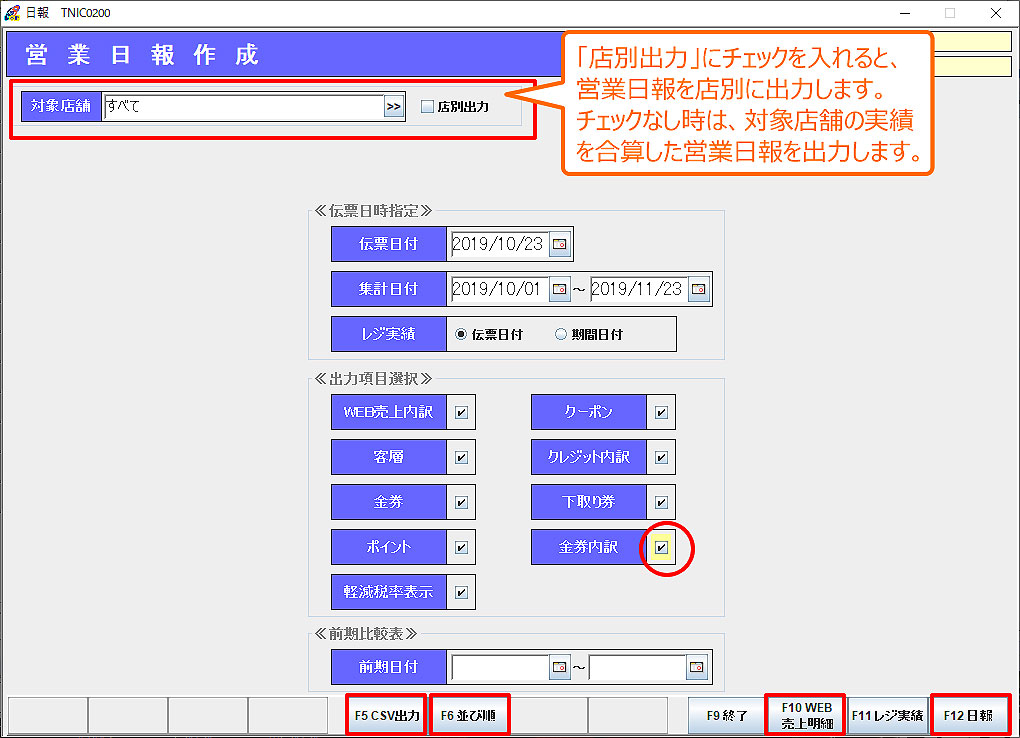Uncheck WEB売上内訳 output item
Screen dimensions: 1020x738
pos(461,412)
